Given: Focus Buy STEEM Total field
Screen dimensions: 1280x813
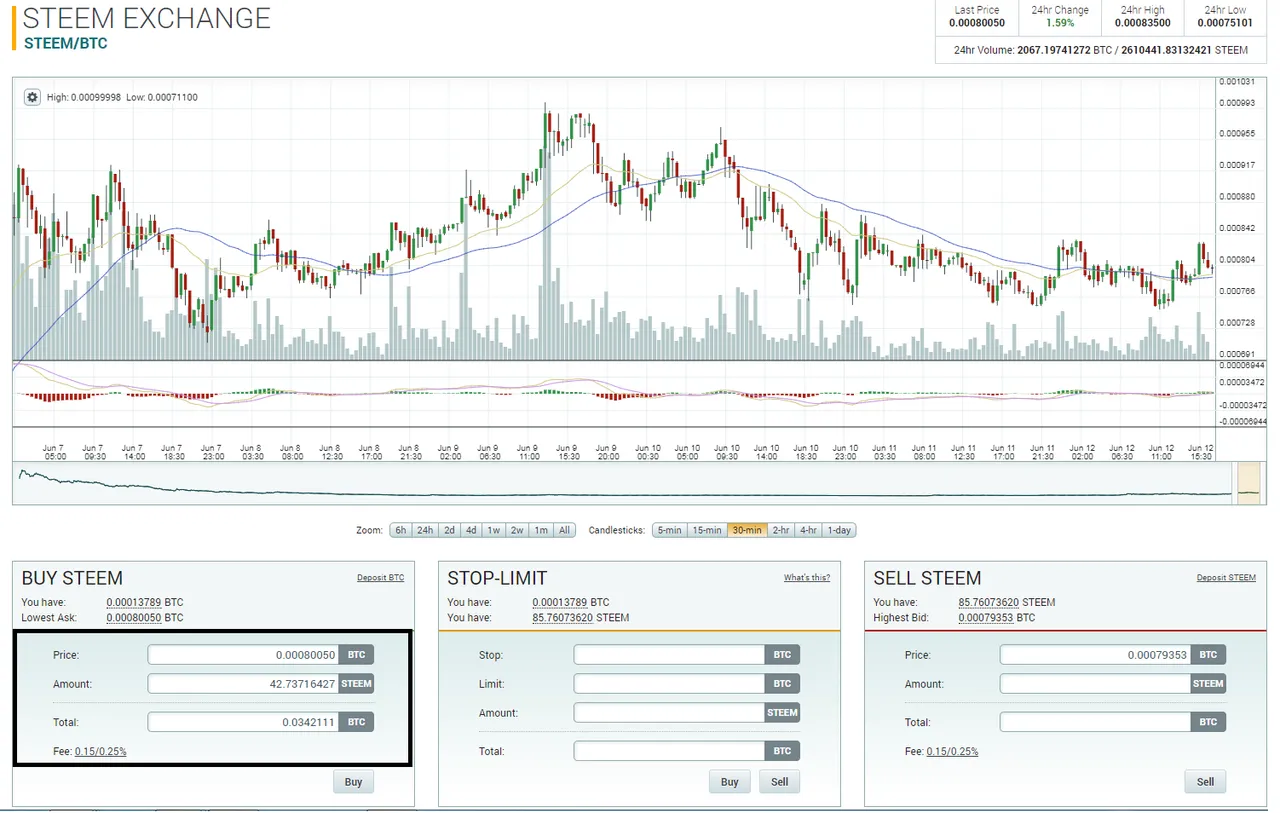Looking at the screenshot, I should (x=243, y=722).
